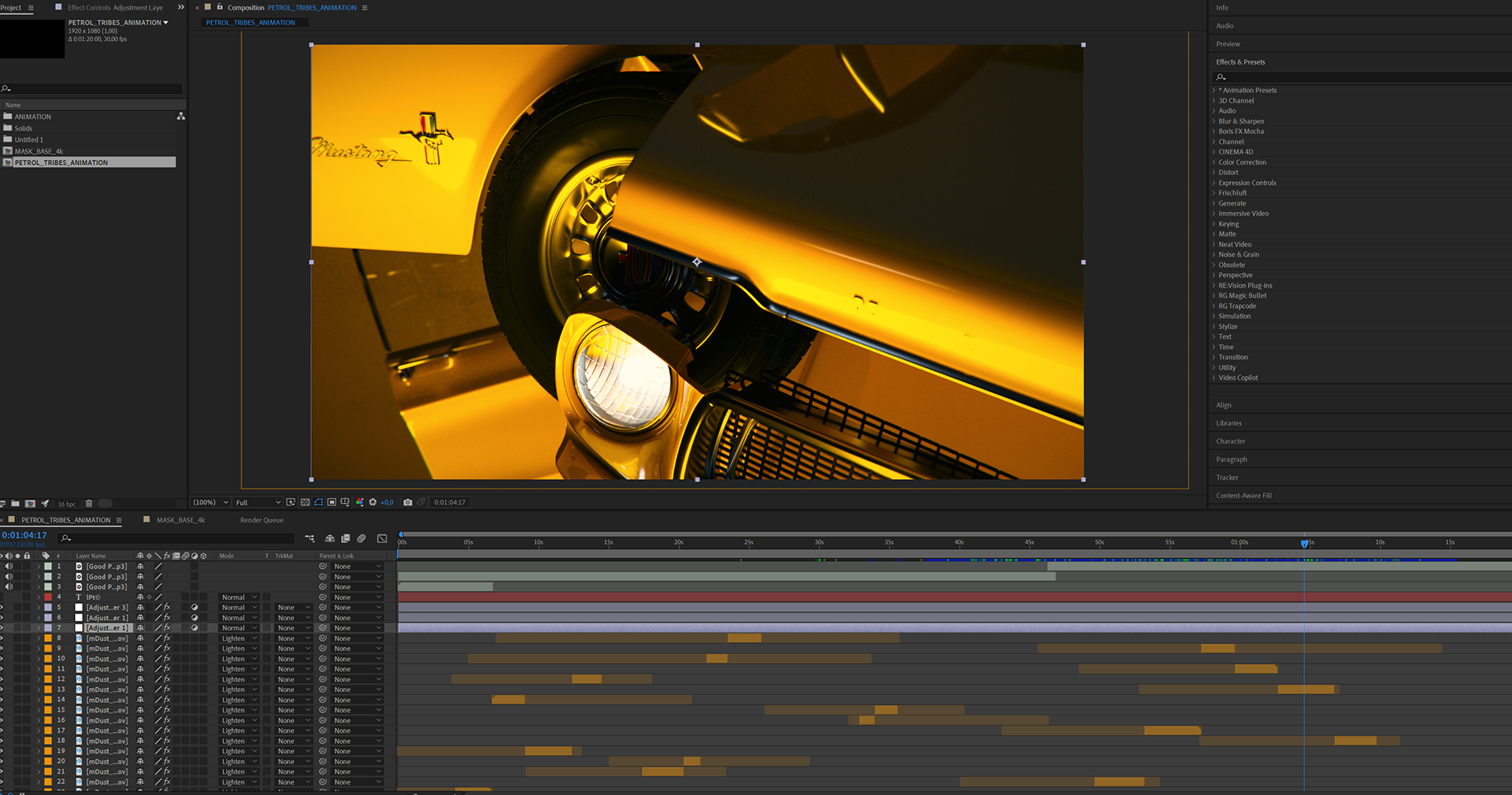Open the Preview panel
The width and height of the screenshot is (1512, 795).
click(1228, 44)
